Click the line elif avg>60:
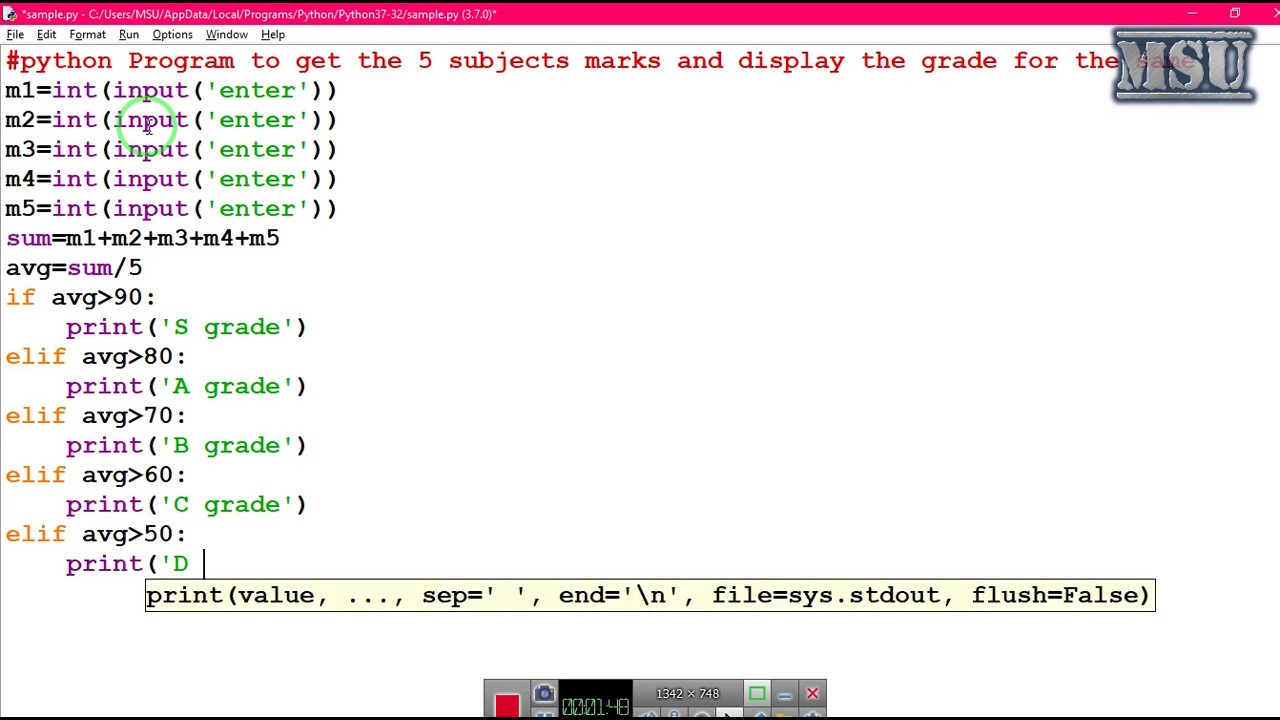Viewport: 1280px width, 720px height. point(96,475)
